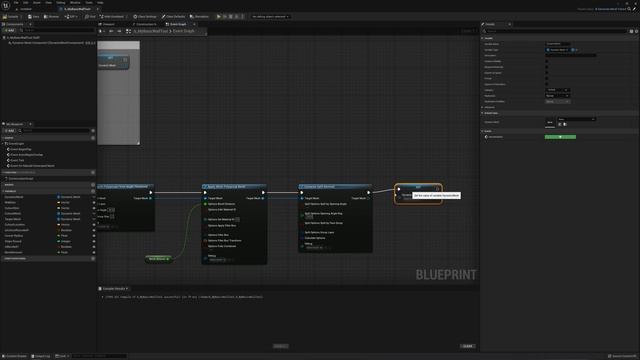
Task: Save the blueprint with Save button
Action: pyautogui.click(x=33, y=17)
